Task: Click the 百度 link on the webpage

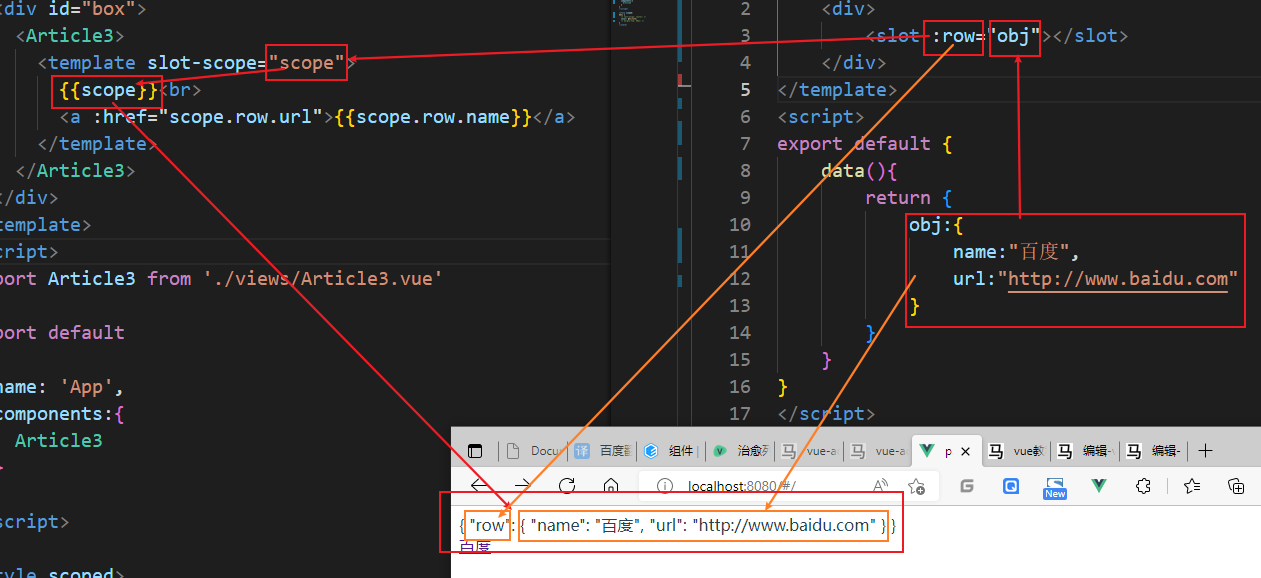Action: point(473,547)
